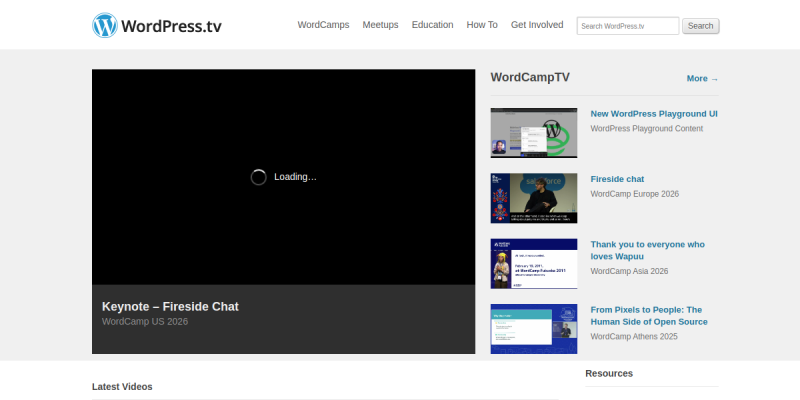Click WordPress Playground Content label
This screenshot has width=800, height=400.
click(x=647, y=129)
